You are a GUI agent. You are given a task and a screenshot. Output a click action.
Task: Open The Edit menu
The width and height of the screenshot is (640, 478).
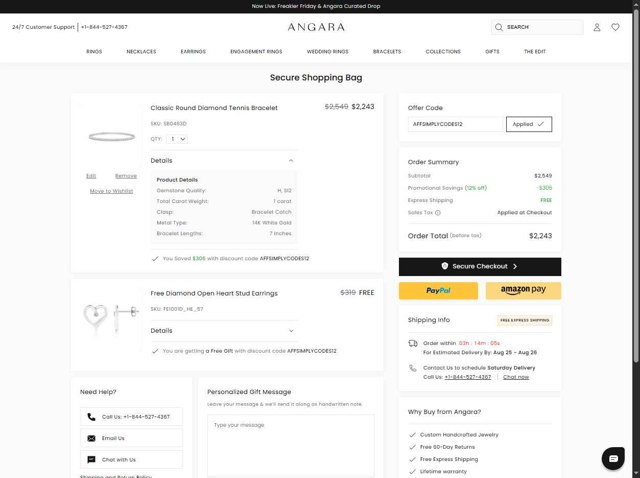pos(535,51)
